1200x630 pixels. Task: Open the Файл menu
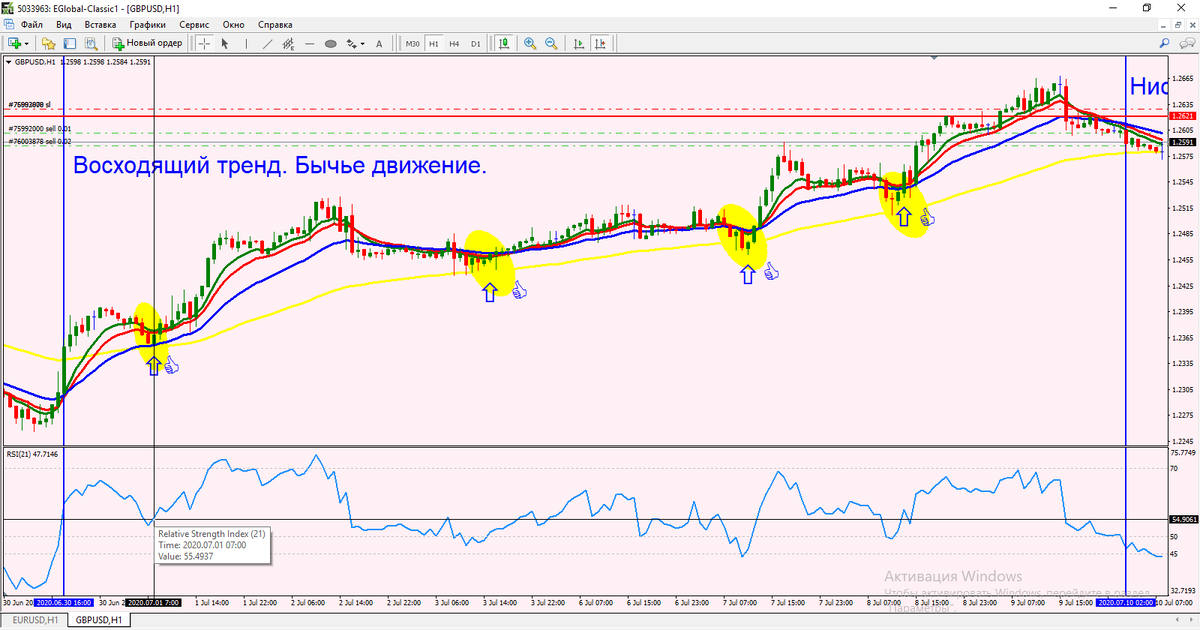pos(31,23)
